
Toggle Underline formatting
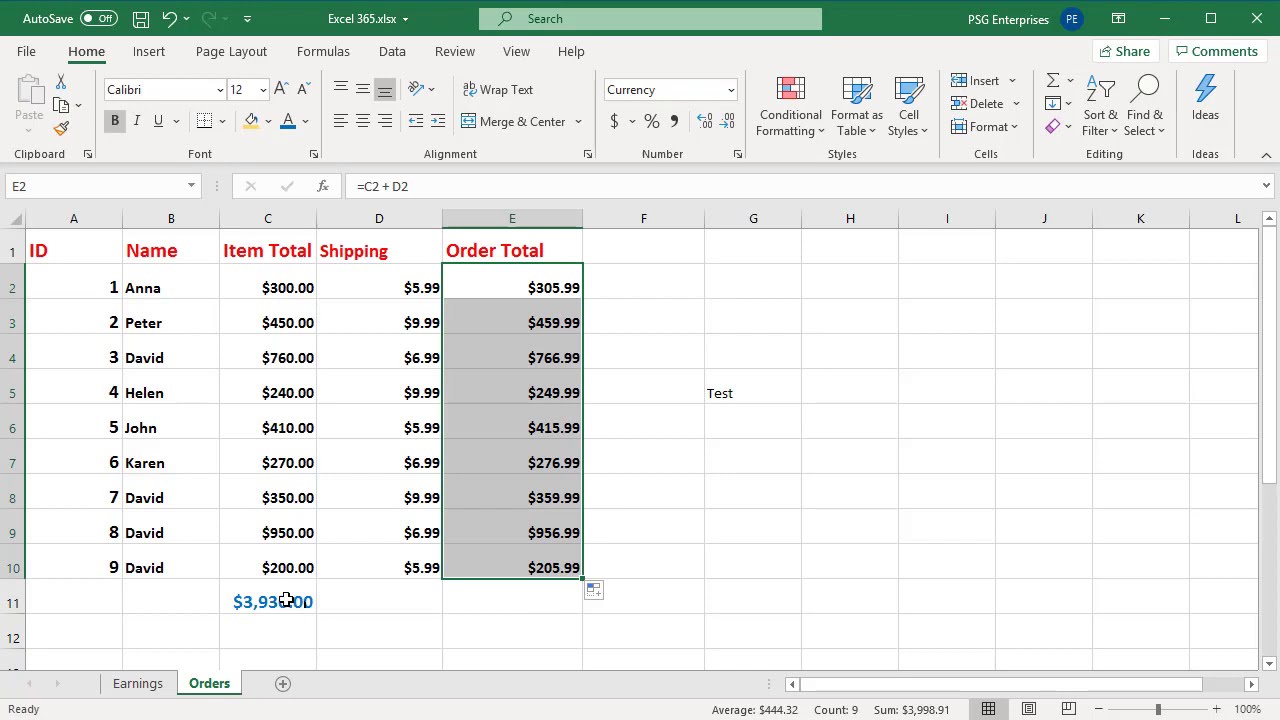coord(158,121)
